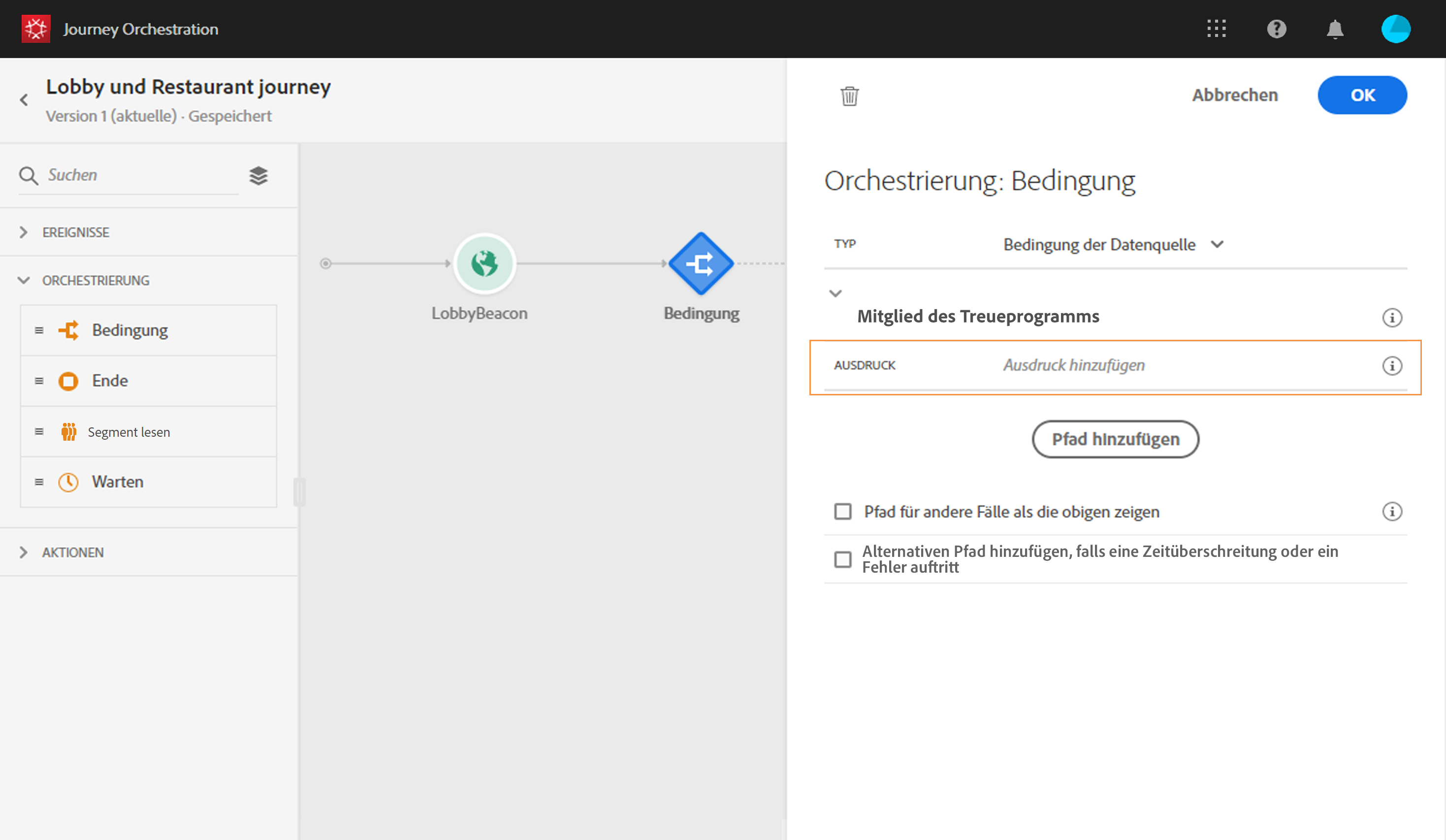Click Pfad hinzufügen button
This screenshot has width=1446, height=840.
[x=1115, y=439]
